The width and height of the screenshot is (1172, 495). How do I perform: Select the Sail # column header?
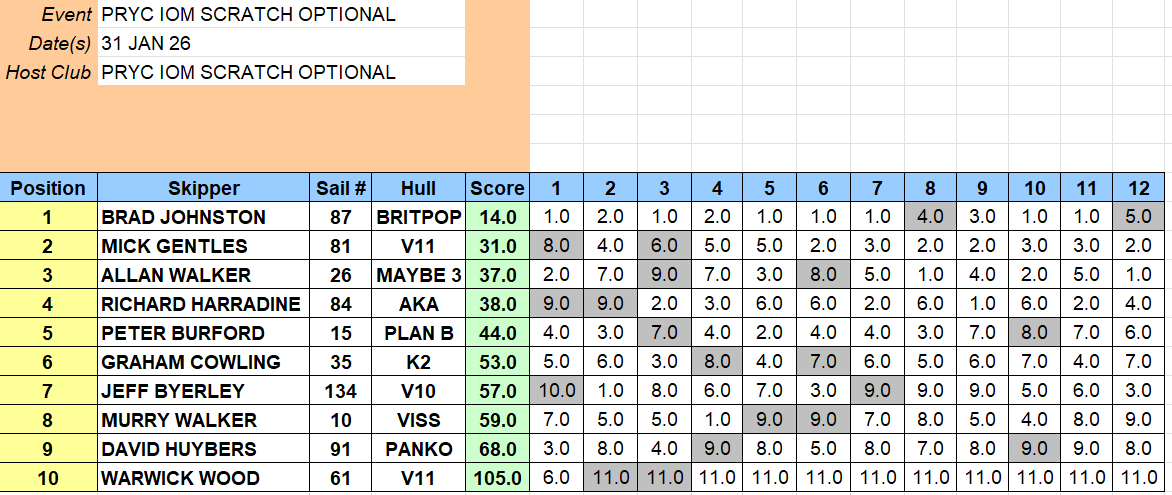[341, 188]
